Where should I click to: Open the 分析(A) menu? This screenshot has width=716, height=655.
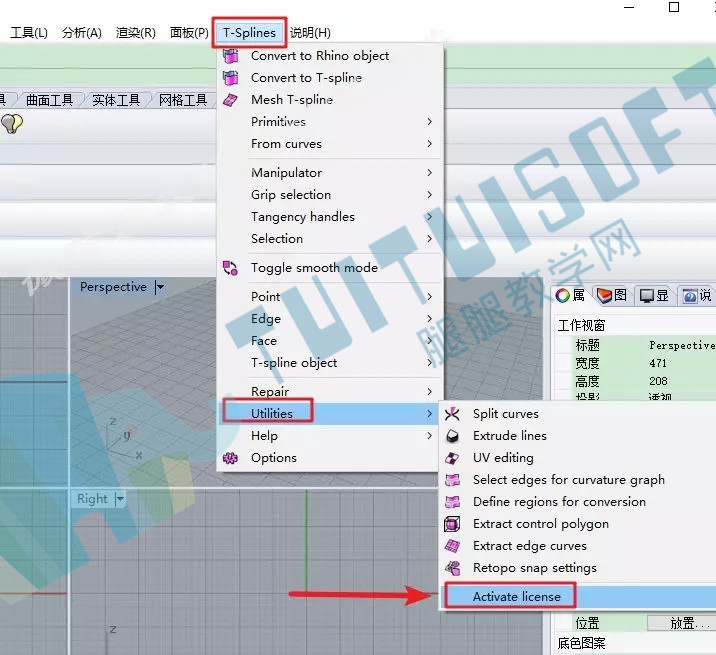click(x=82, y=33)
